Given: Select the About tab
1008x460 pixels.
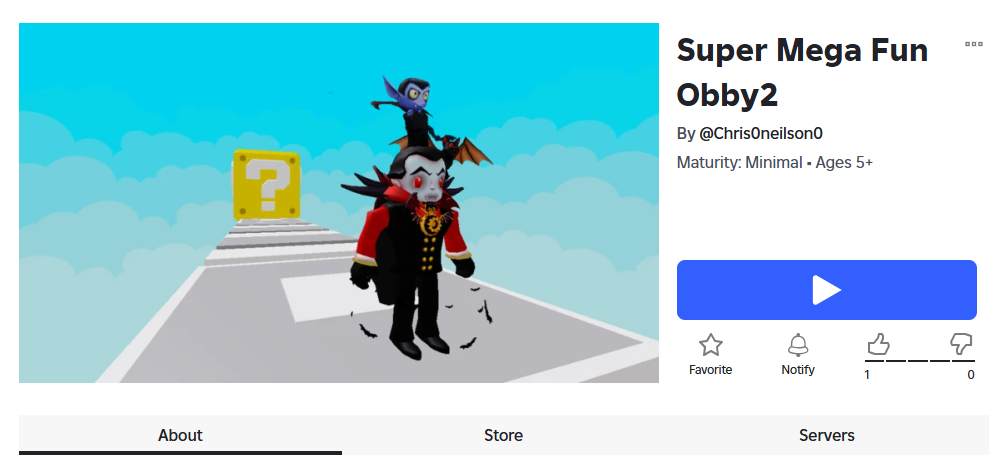Looking at the screenshot, I should (x=180, y=435).
